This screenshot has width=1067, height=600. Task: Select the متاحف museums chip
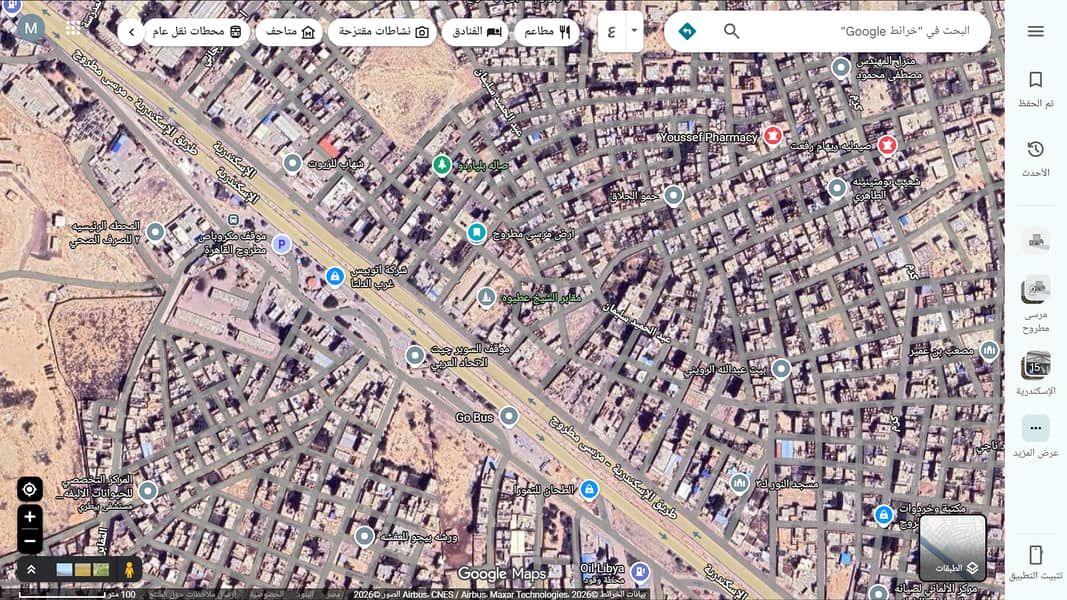point(289,32)
